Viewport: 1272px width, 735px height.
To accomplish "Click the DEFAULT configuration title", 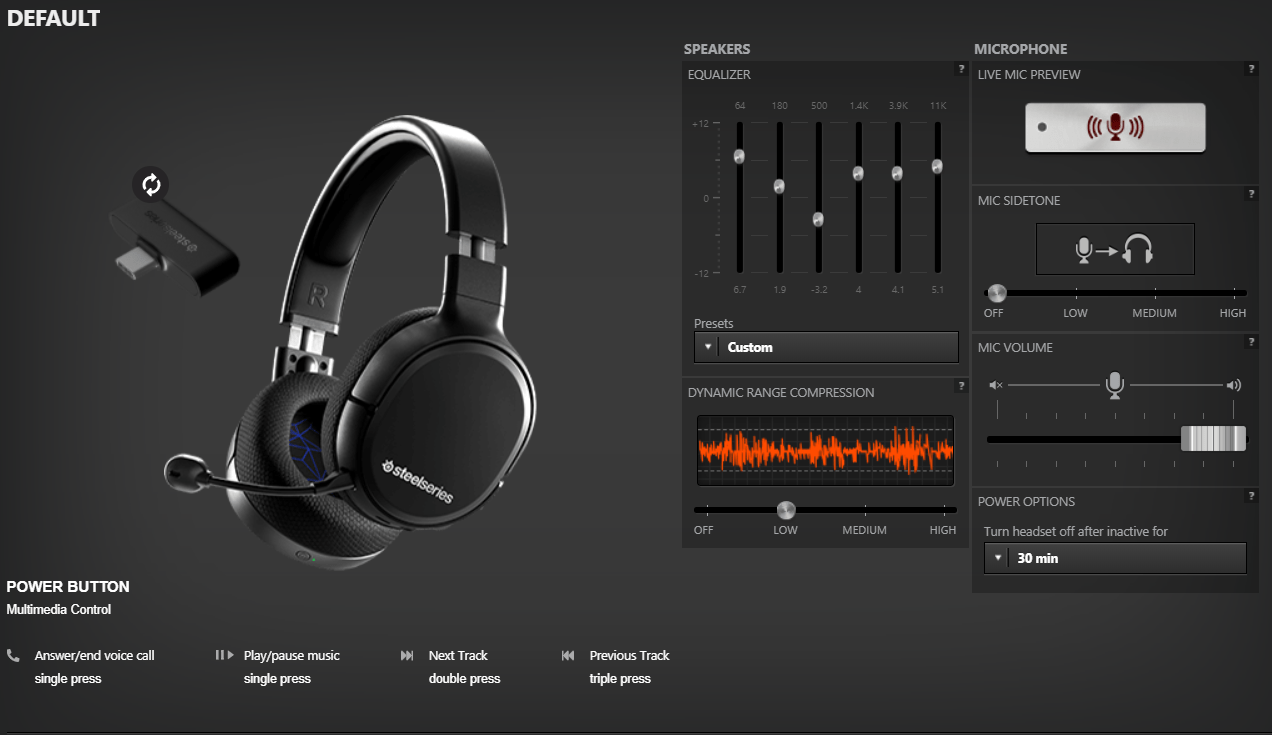I will click(x=53, y=18).
